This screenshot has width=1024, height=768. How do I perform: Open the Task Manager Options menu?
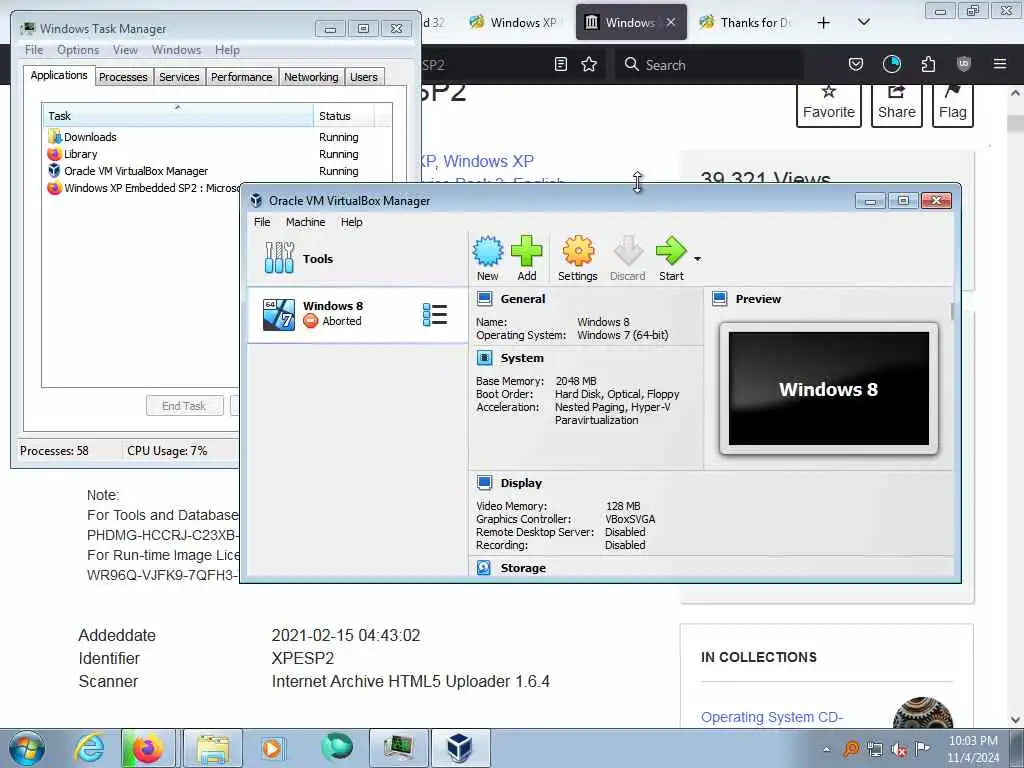pyautogui.click(x=78, y=50)
